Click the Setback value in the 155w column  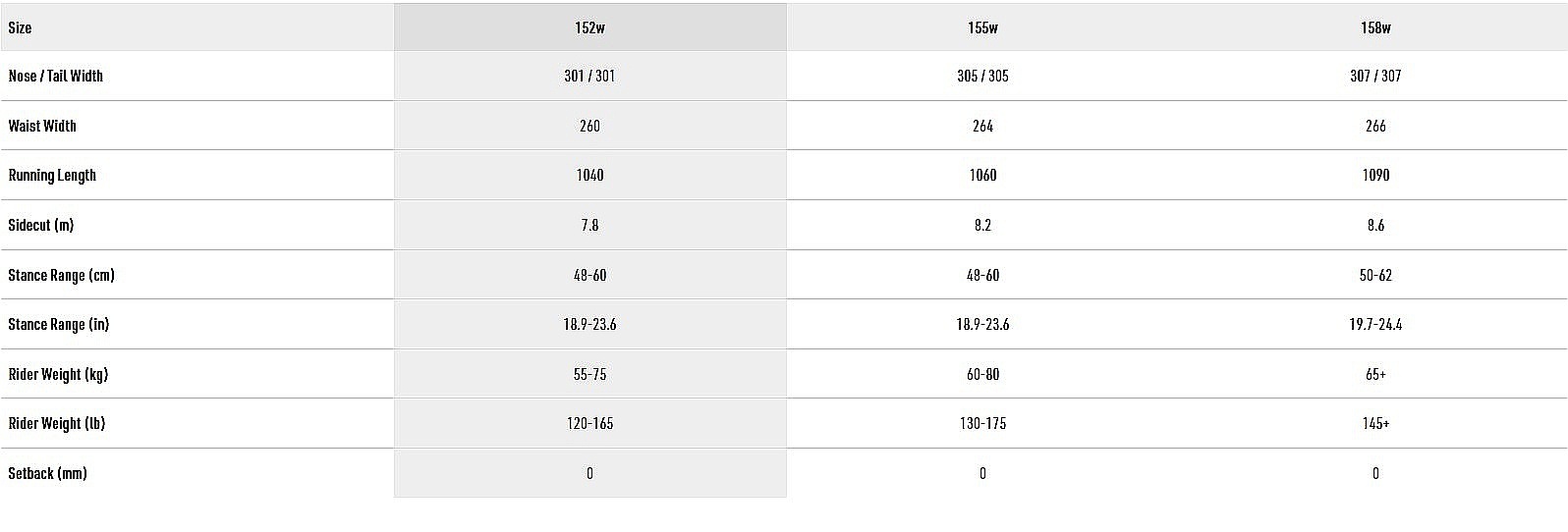coord(982,473)
